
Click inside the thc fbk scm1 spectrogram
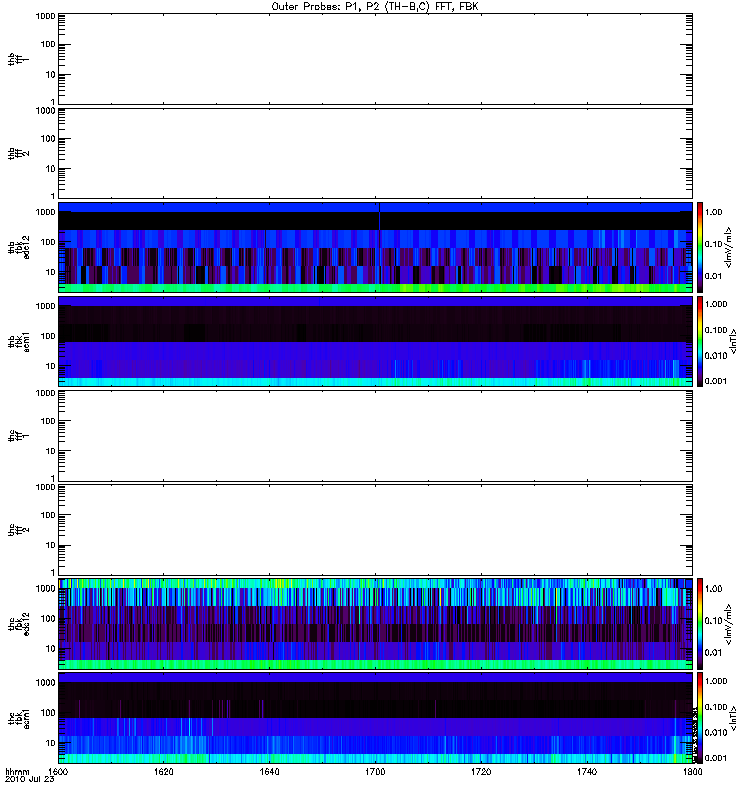point(375,718)
